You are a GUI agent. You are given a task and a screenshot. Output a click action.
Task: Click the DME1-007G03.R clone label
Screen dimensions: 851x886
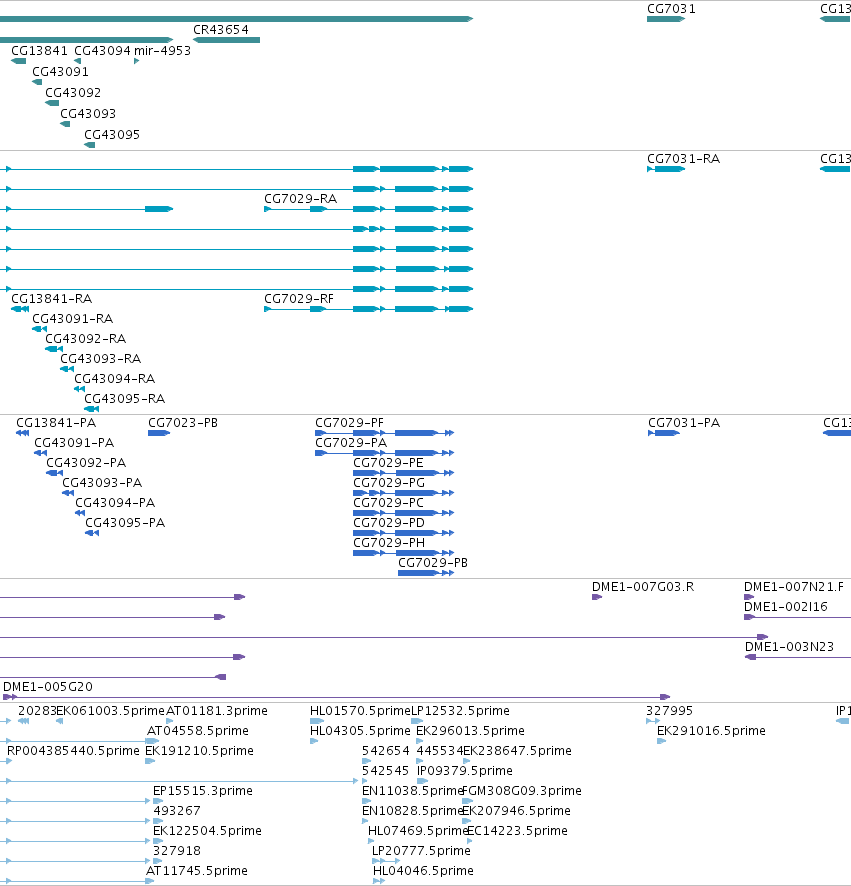(x=642, y=587)
